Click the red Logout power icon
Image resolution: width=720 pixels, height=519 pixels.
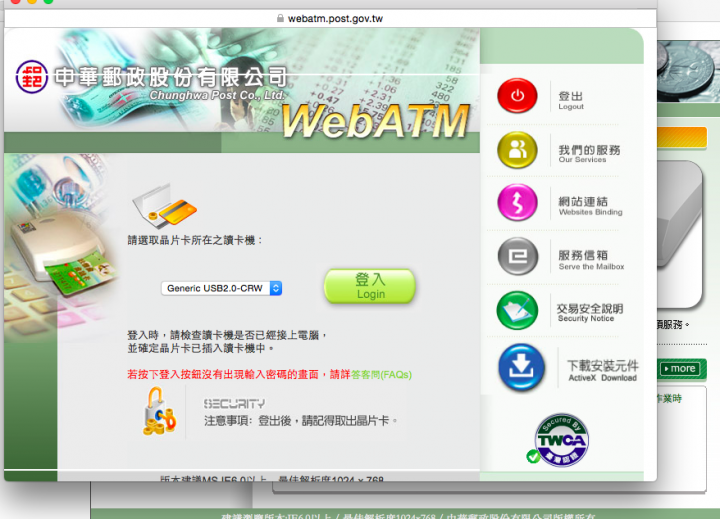pos(518,96)
